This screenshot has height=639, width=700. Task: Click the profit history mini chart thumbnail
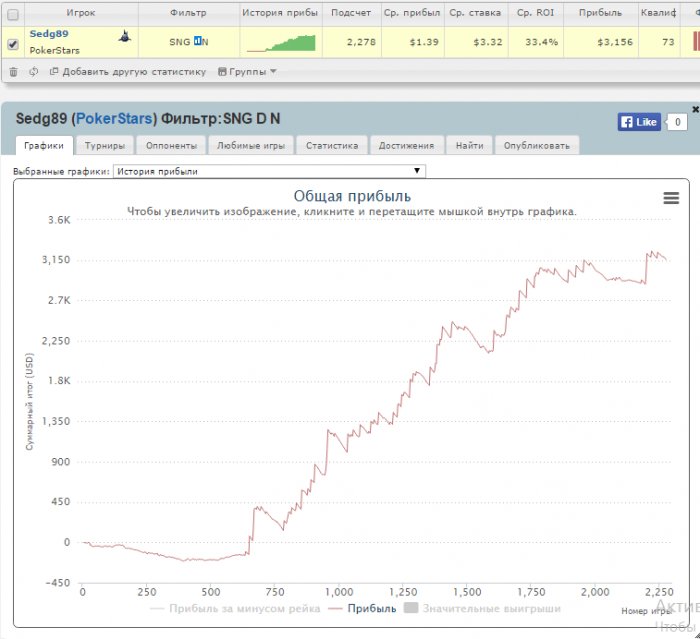[x=280, y=43]
